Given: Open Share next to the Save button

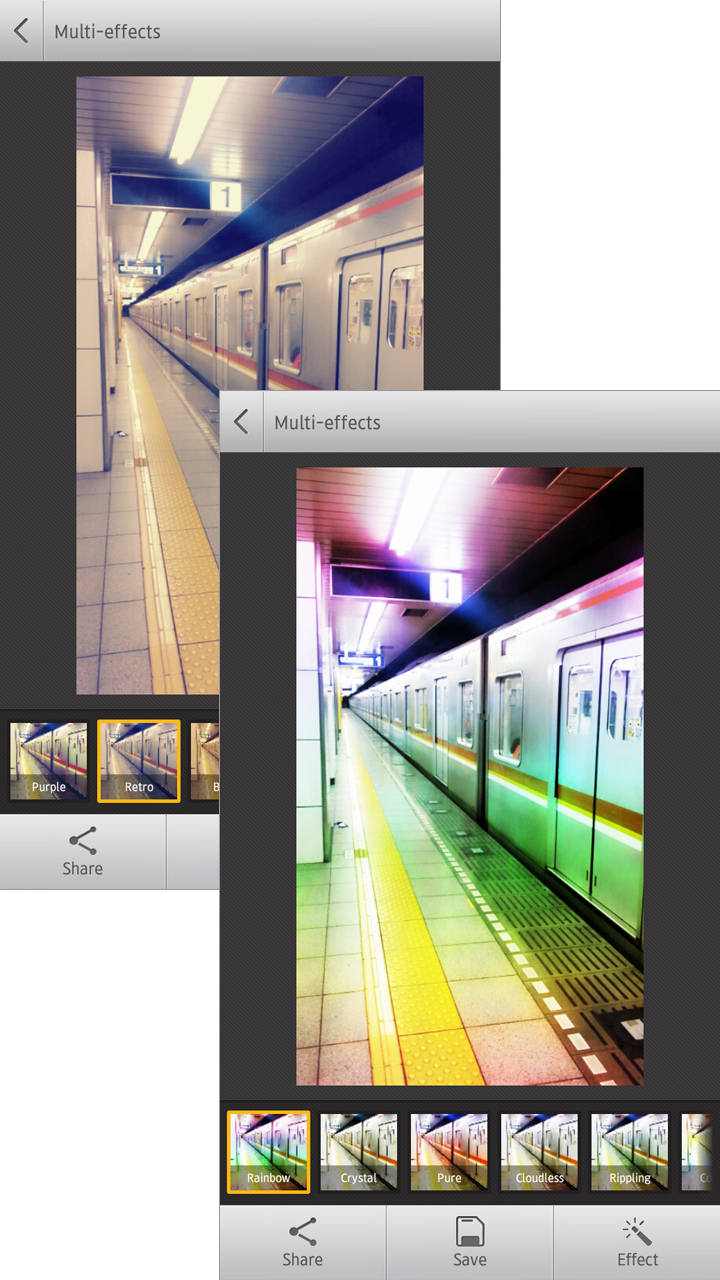Looking at the screenshot, I should click(302, 1242).
